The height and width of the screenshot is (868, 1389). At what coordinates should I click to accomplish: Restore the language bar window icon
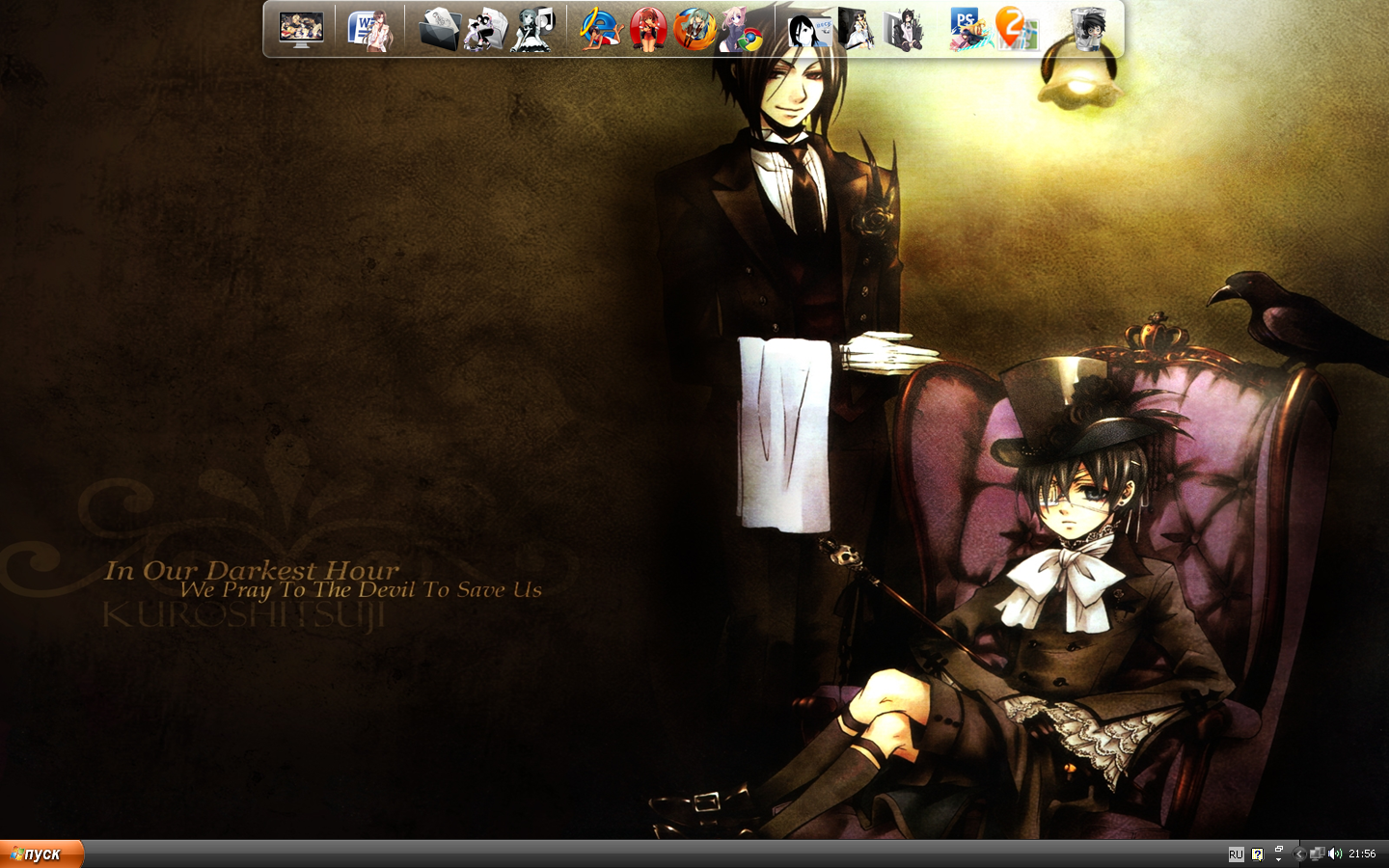tap(1279, 849)
